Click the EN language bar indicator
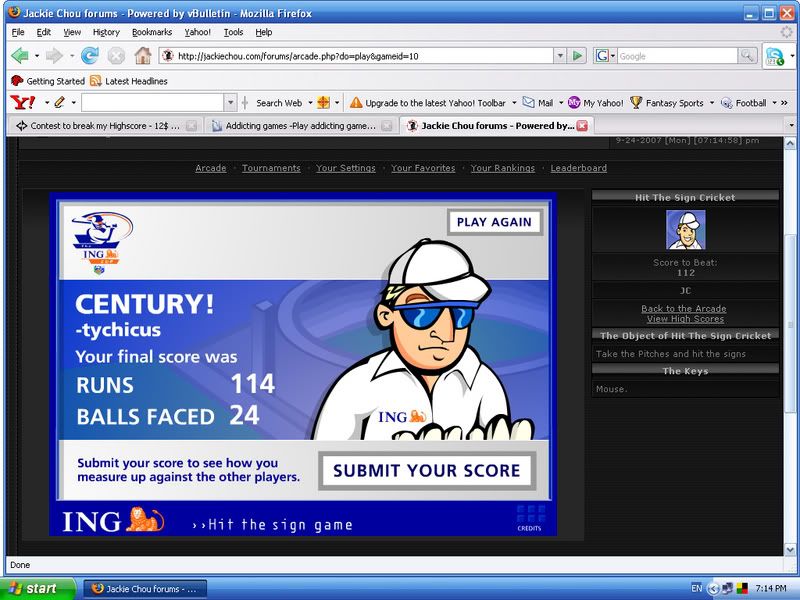The image size is (800, 600). point(696,588)
